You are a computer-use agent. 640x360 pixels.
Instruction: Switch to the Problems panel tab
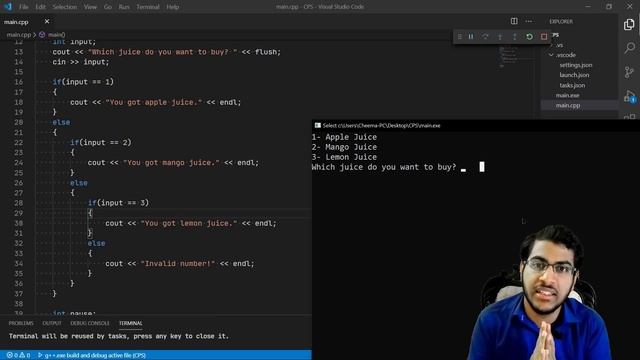tap(21, 323)
